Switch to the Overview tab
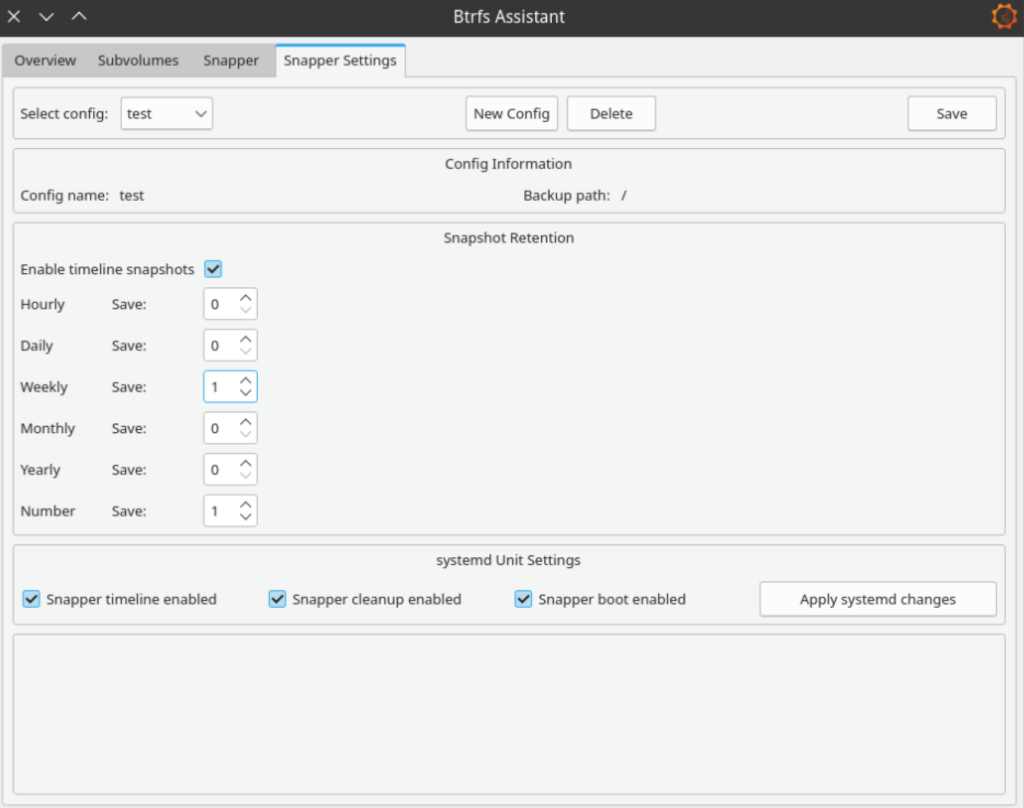 coord(45,61)
